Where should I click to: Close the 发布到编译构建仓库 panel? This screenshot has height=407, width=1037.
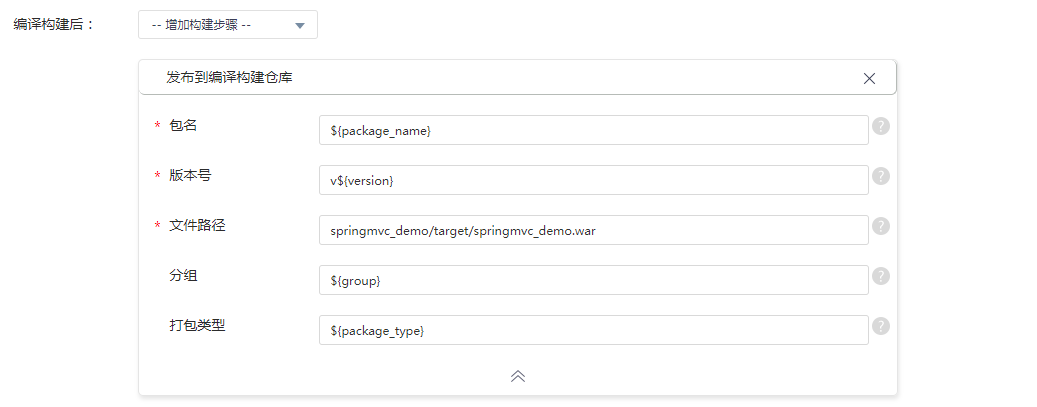point(869,78)
